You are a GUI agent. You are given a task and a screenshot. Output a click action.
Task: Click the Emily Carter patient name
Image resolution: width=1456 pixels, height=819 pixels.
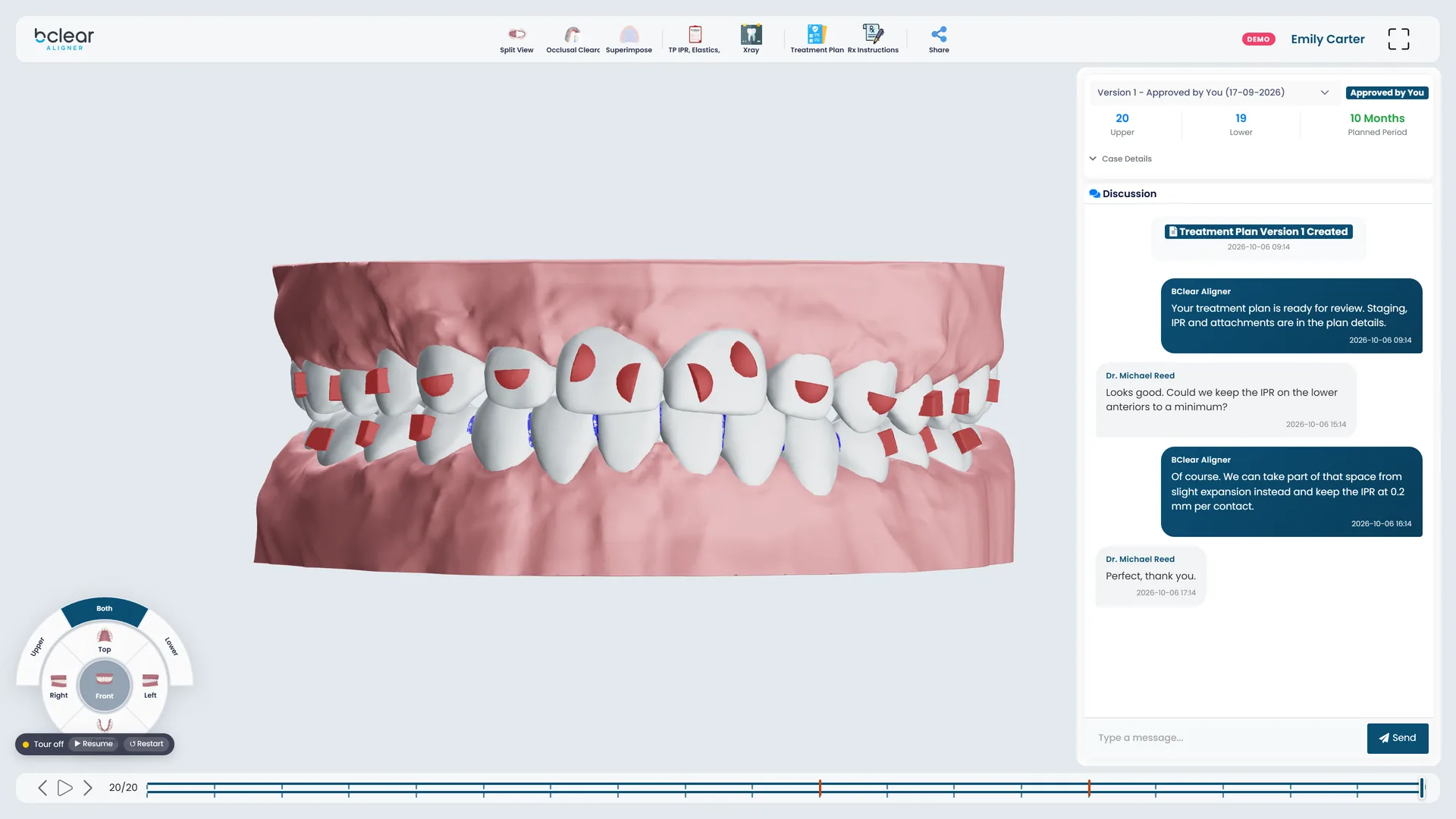(1328, 39)
